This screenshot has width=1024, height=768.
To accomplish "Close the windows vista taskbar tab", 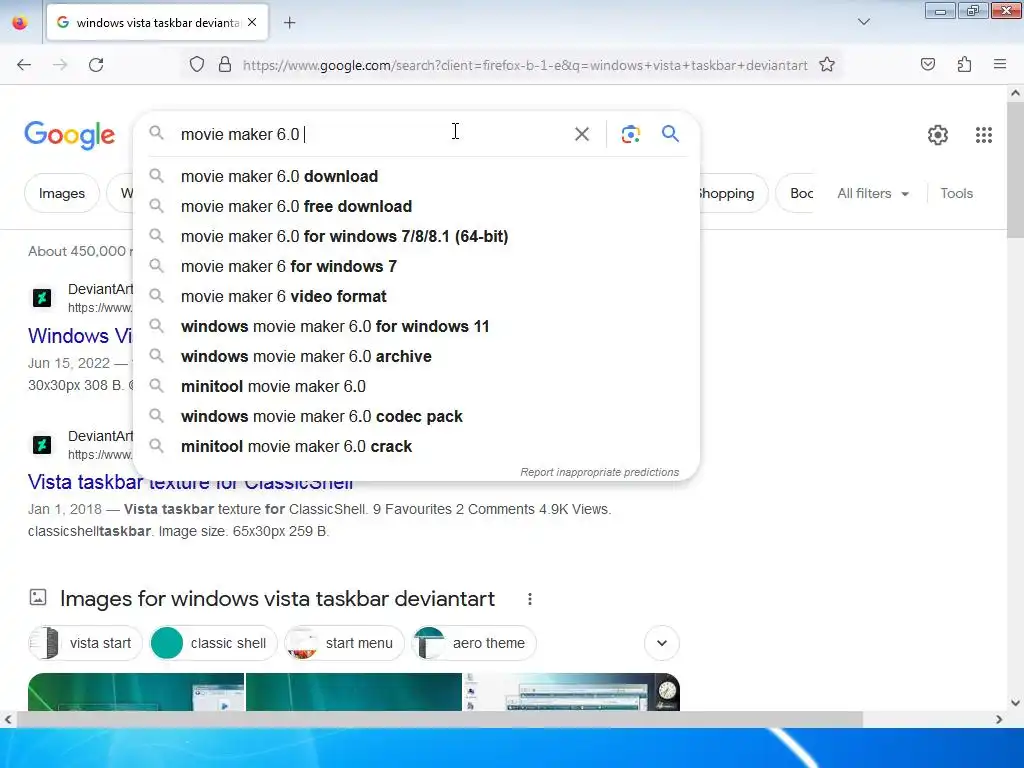I will tap(252, 22).
